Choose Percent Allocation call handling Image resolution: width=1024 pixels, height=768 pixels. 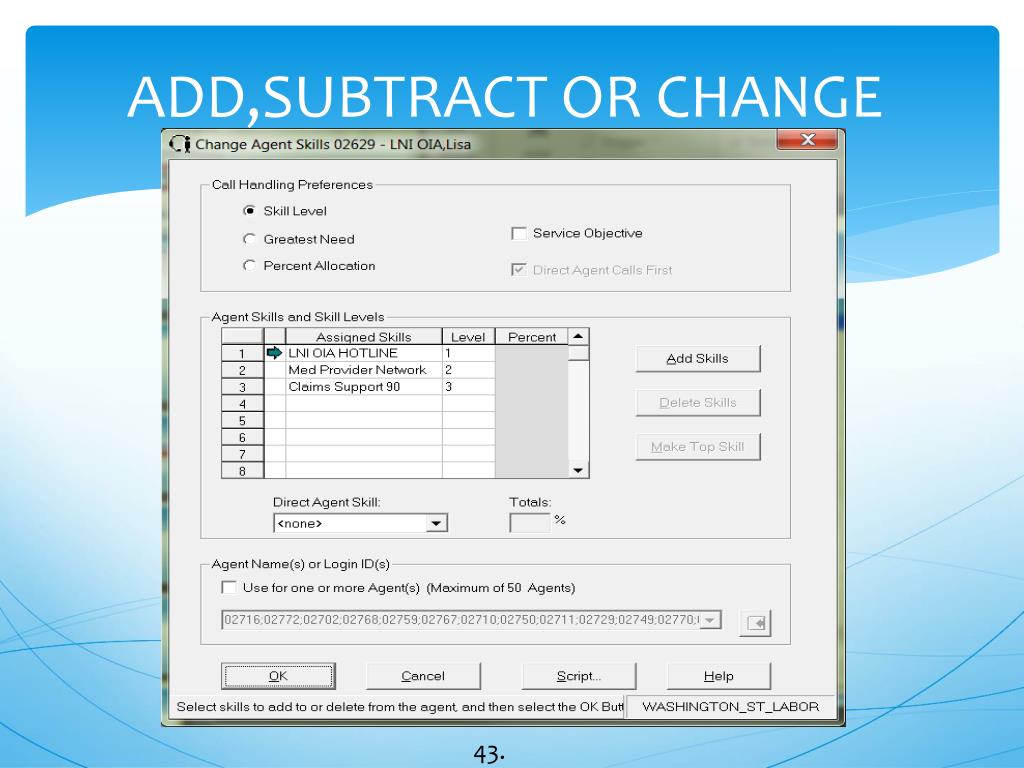coord(249,265)
